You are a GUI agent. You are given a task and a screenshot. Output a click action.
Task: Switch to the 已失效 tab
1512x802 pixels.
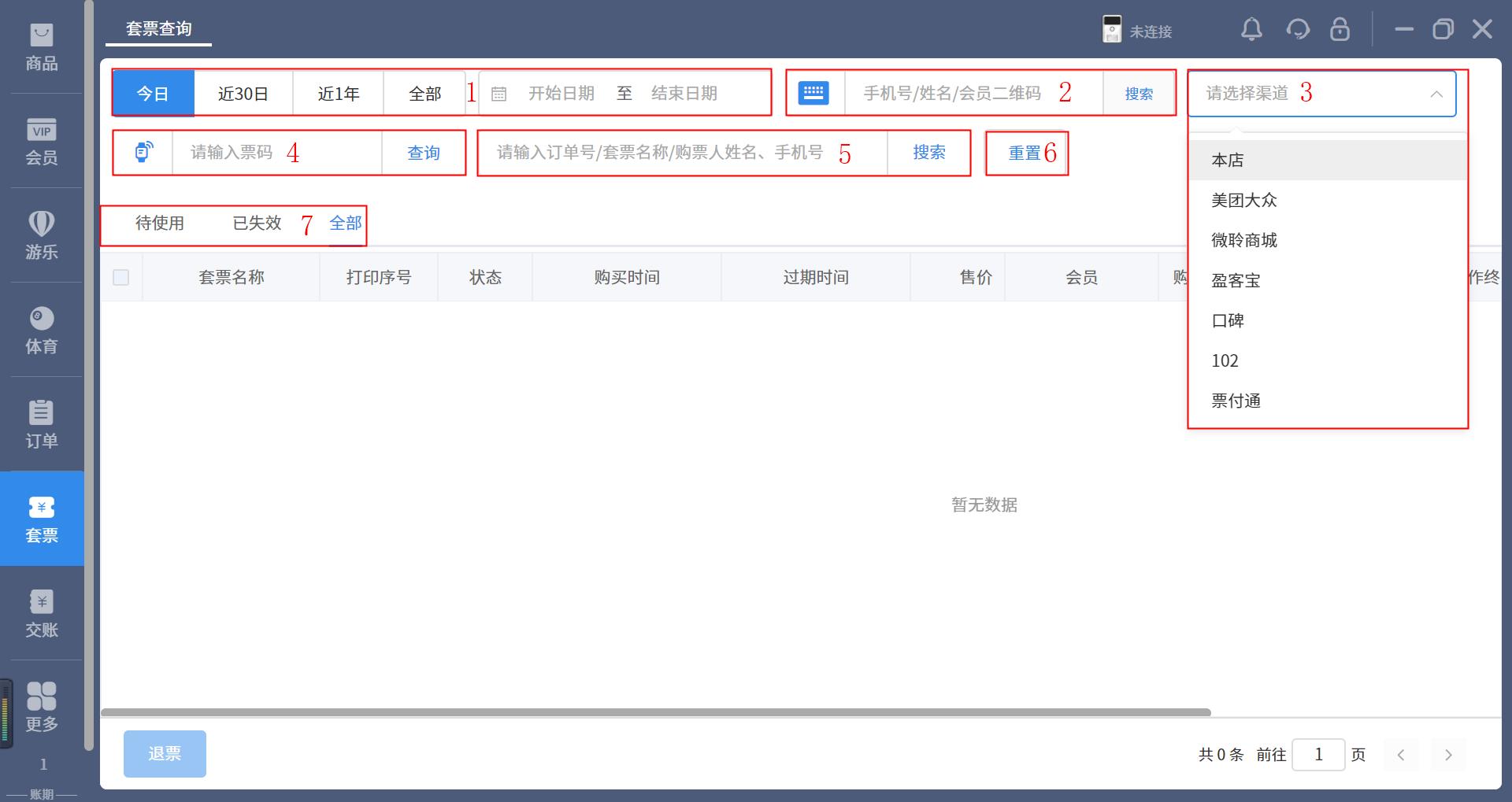pyautogui.click(x=257, y=224)
